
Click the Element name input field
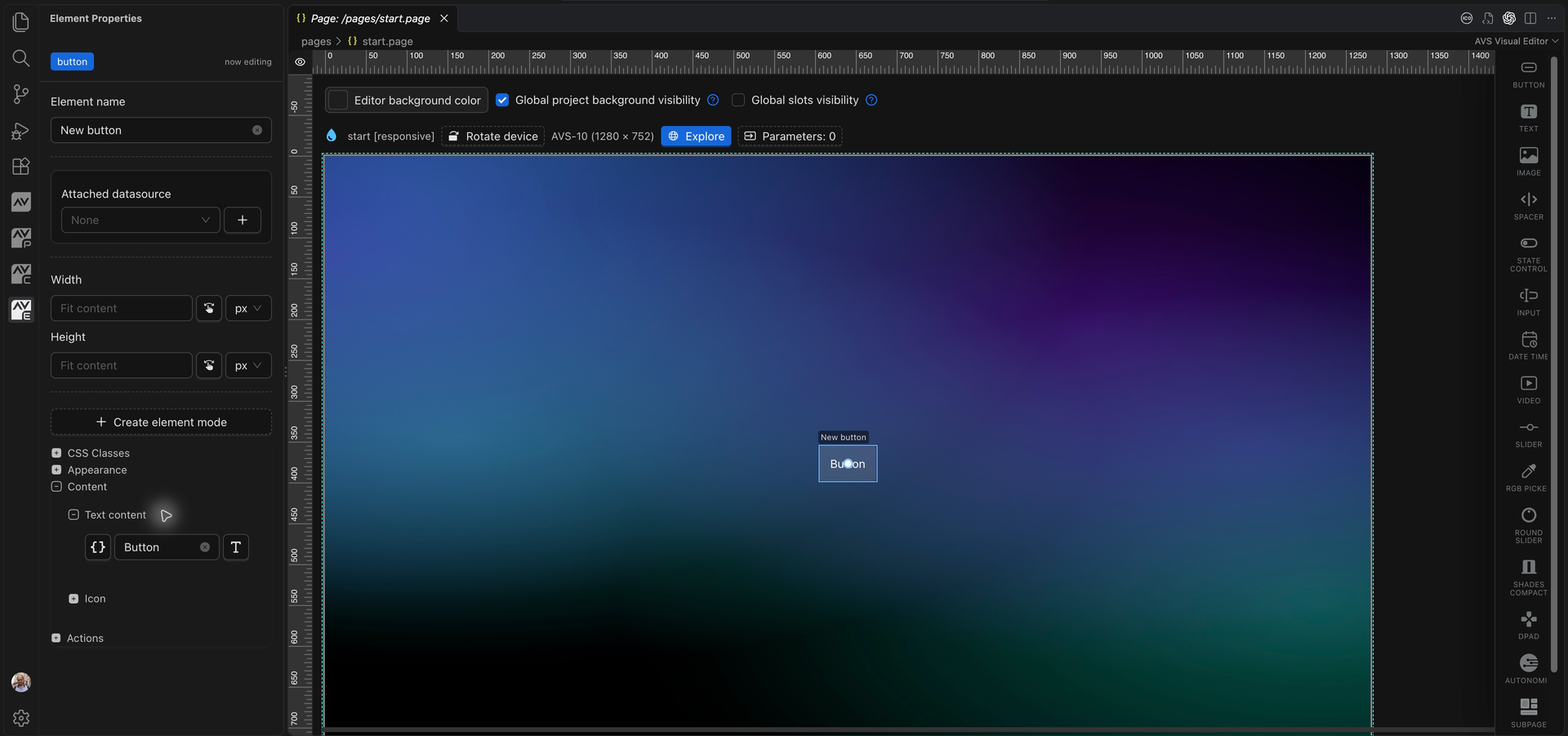pos(161,130)
